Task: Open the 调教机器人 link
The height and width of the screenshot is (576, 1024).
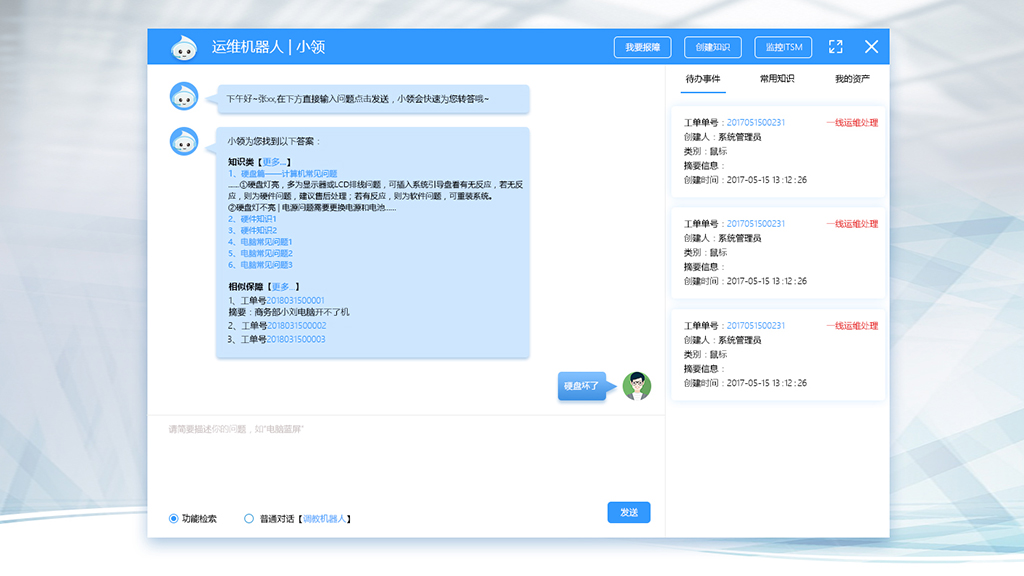Action: pos(325,519)
